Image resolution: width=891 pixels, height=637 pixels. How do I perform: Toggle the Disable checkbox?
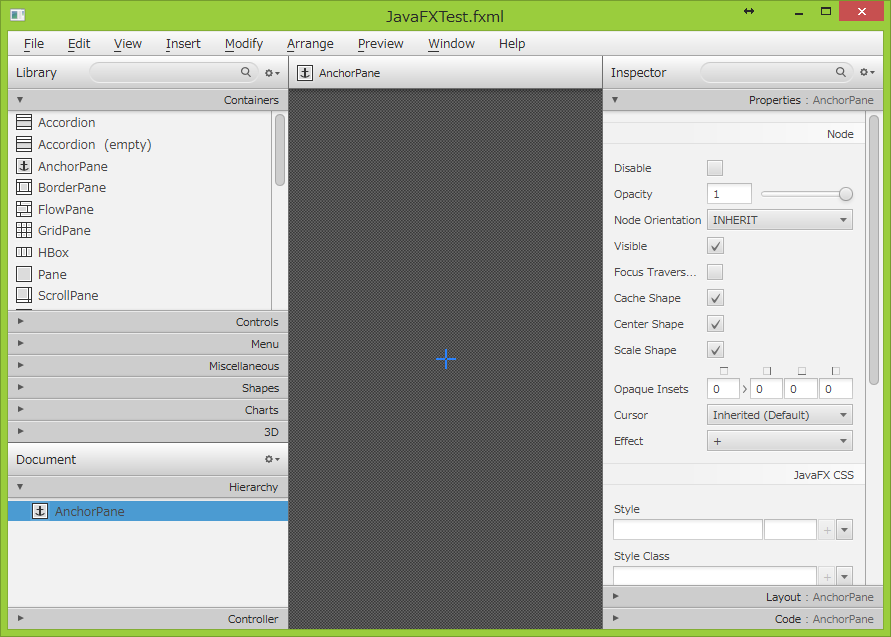[715, 168]
